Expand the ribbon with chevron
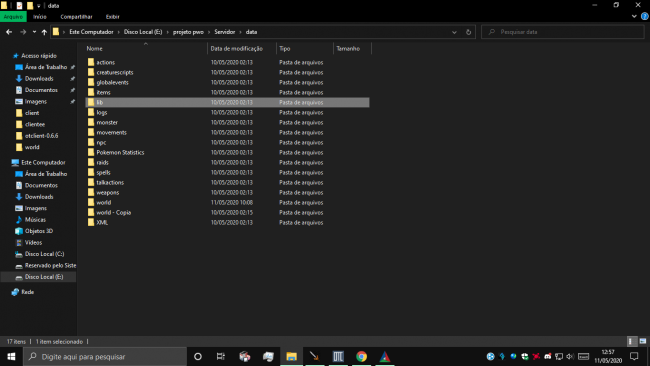Screen dimensions: 650x366 click(x=634, y=17)
